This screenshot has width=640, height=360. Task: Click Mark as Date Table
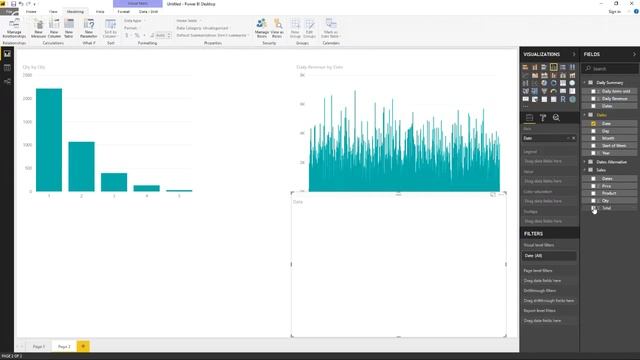point(331,28)
